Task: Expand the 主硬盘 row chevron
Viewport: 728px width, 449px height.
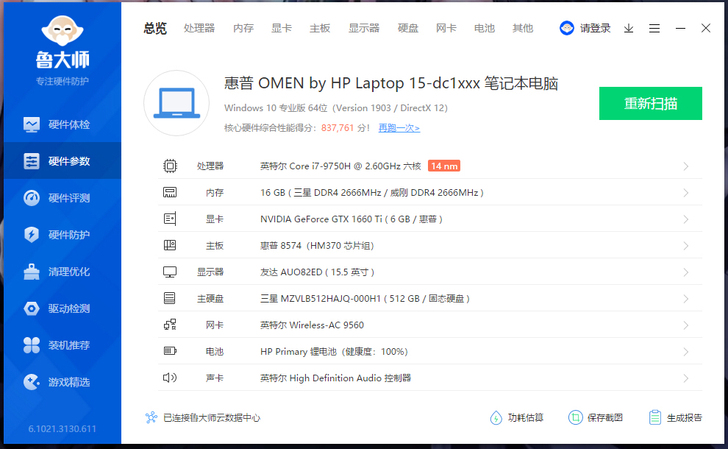Action: click(686, 299)
